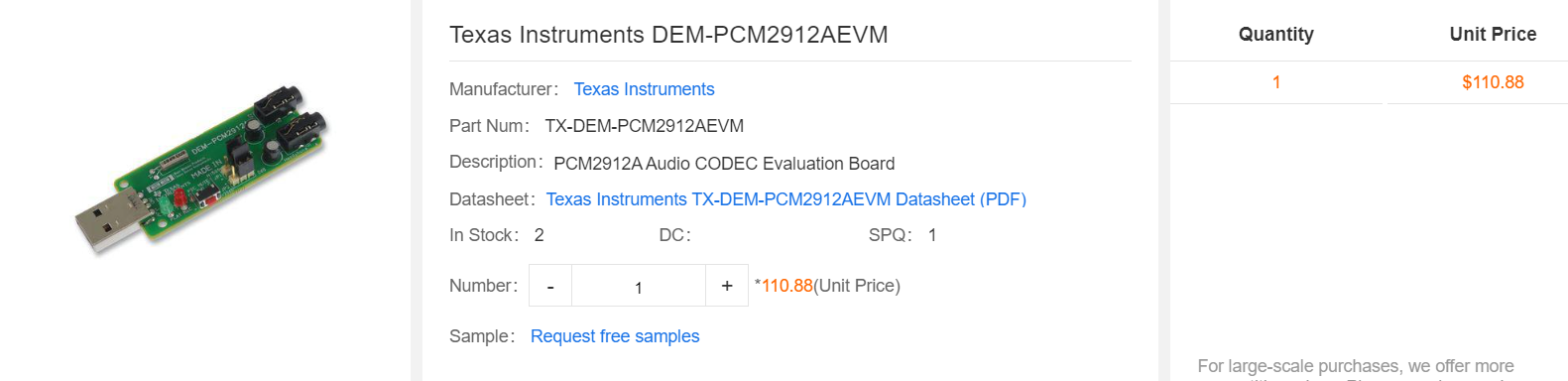Click the large-scale purchases notice text
Viewport: 1568px width, 381px height.
(x=1355, y=368)
